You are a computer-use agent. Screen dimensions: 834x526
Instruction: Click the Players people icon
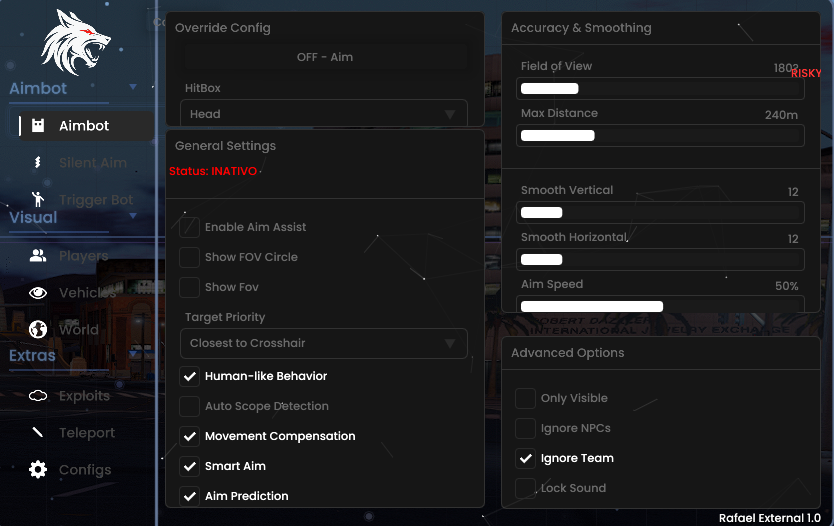(x=38, y=256)
